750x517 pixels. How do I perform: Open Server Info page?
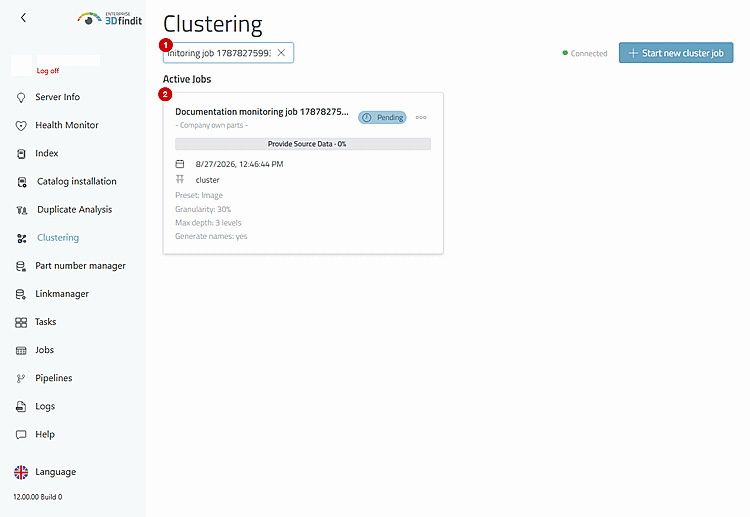[x=57, y=97]
